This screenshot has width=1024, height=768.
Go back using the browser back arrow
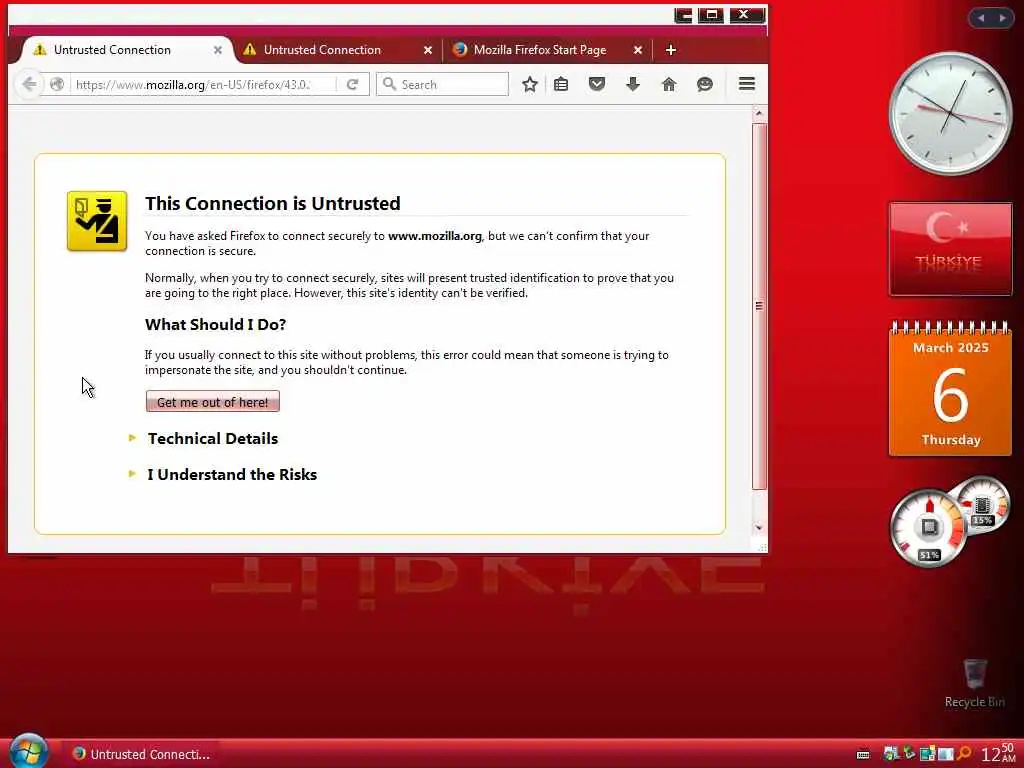(29, 84)
